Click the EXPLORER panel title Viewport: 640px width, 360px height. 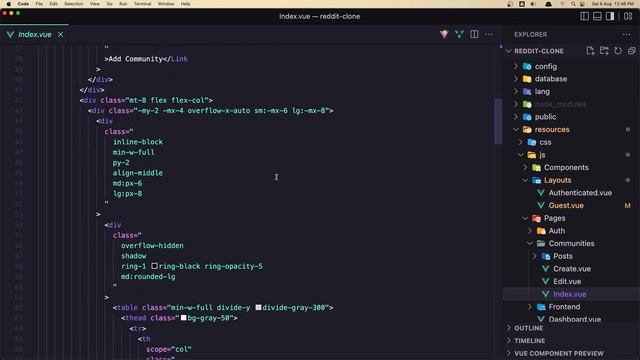click(531, 35)
